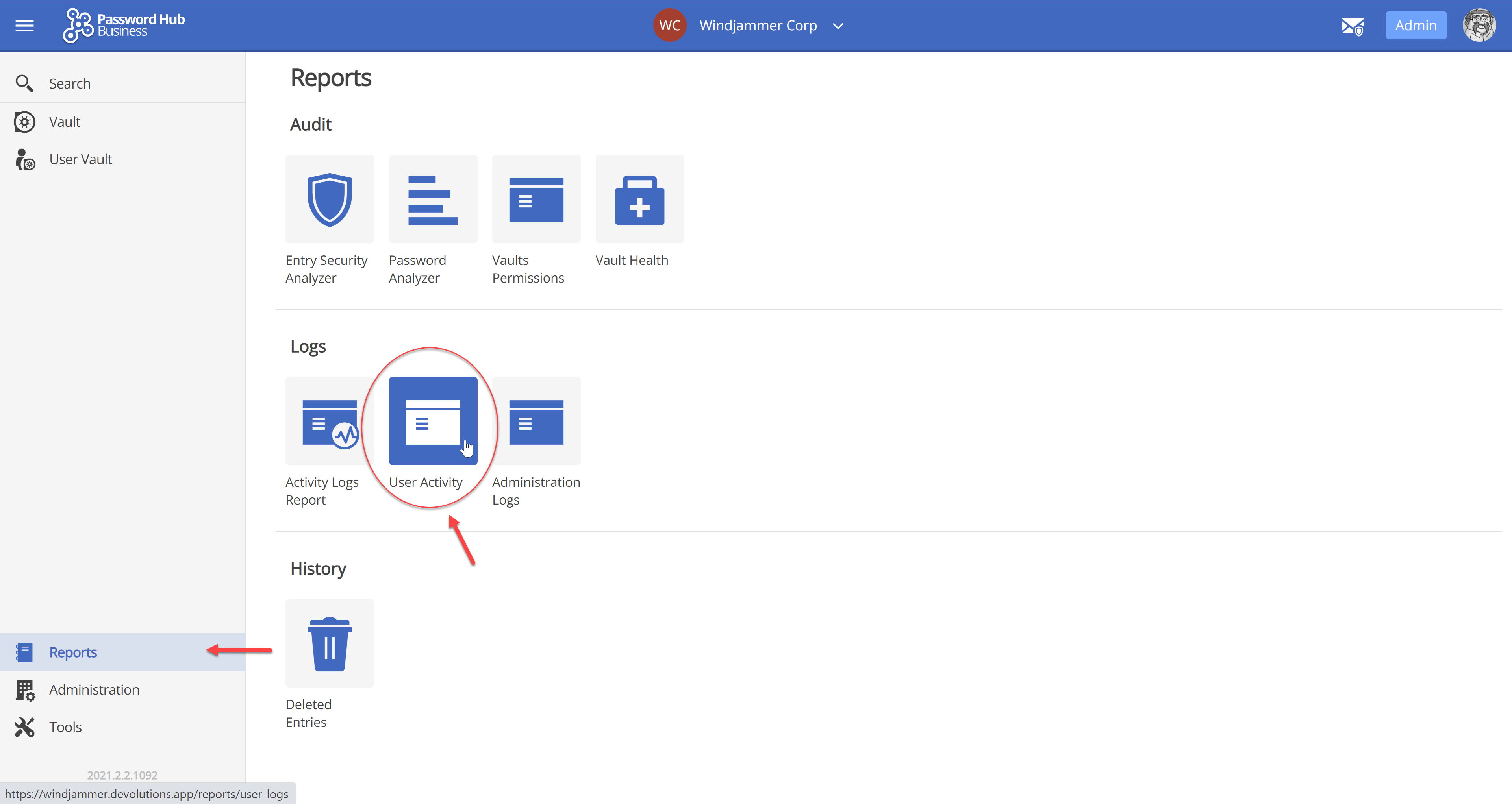Open the Password Analyzer report
Screen dimensions: 1512x804
[433, 200]
